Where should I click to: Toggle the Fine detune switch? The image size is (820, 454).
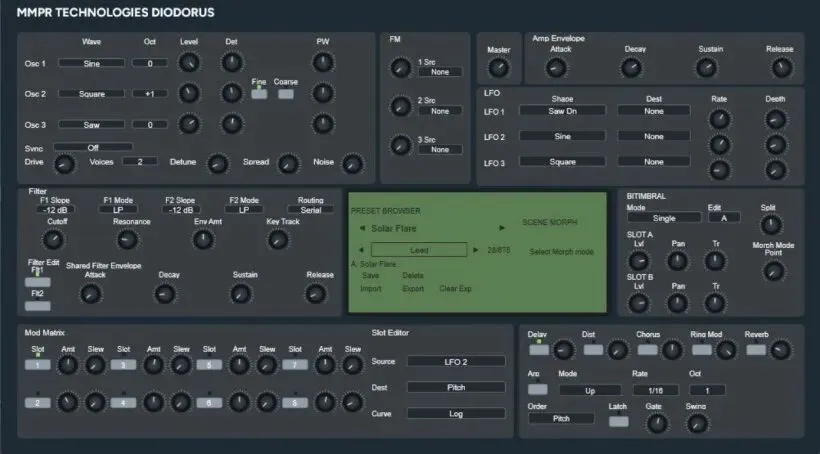point(259,94)
